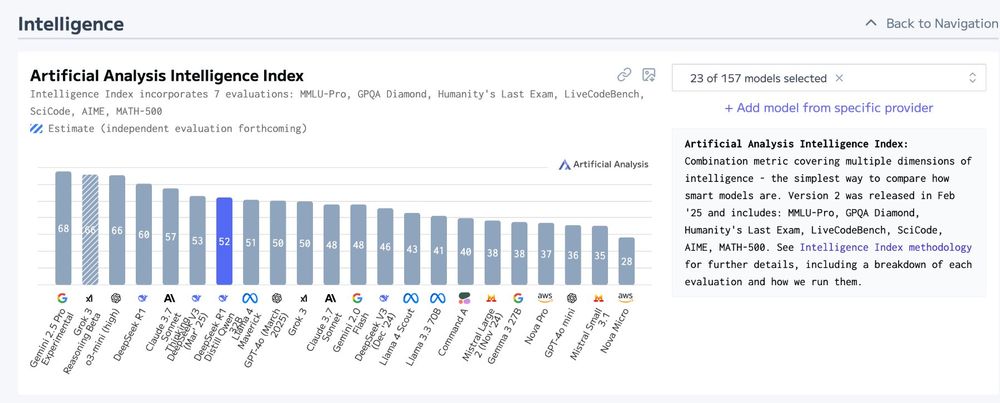The image size is (1000, 403).
Task: Open the '23 of 157 models selected' dropdown
Action: pyautogui.click(x=827, y=78)
